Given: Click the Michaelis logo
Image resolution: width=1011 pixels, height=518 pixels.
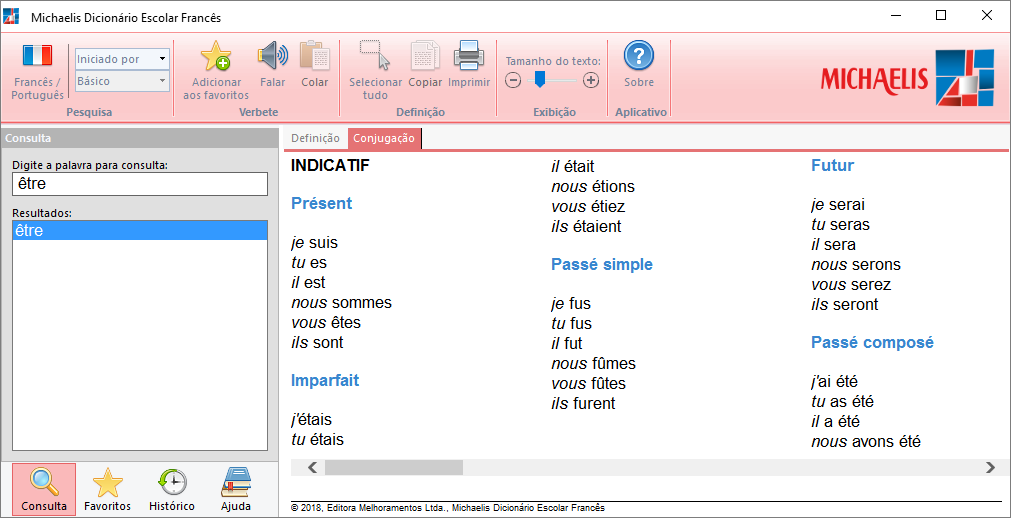Looking at the screenshot, I should point(907,77).
